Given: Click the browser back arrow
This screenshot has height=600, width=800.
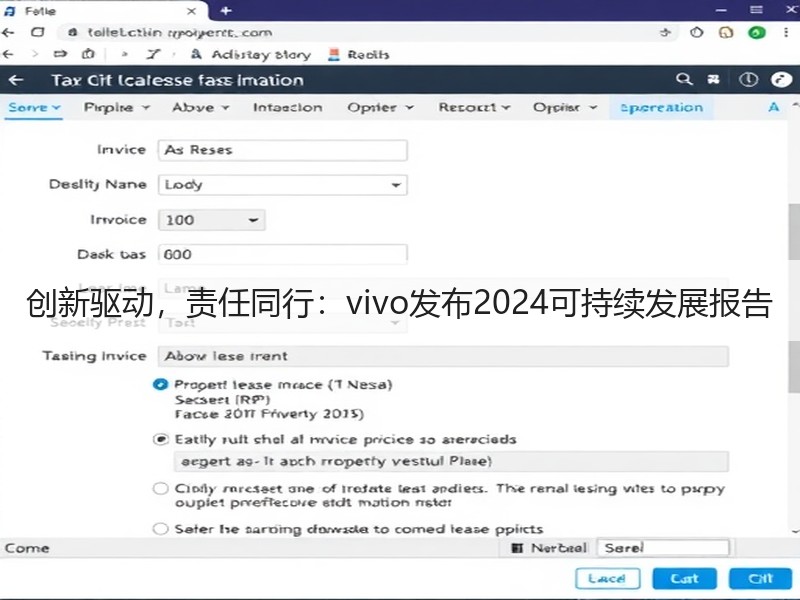Looking at the screenshot, I should pyautogui.click(x=8, y=33).
